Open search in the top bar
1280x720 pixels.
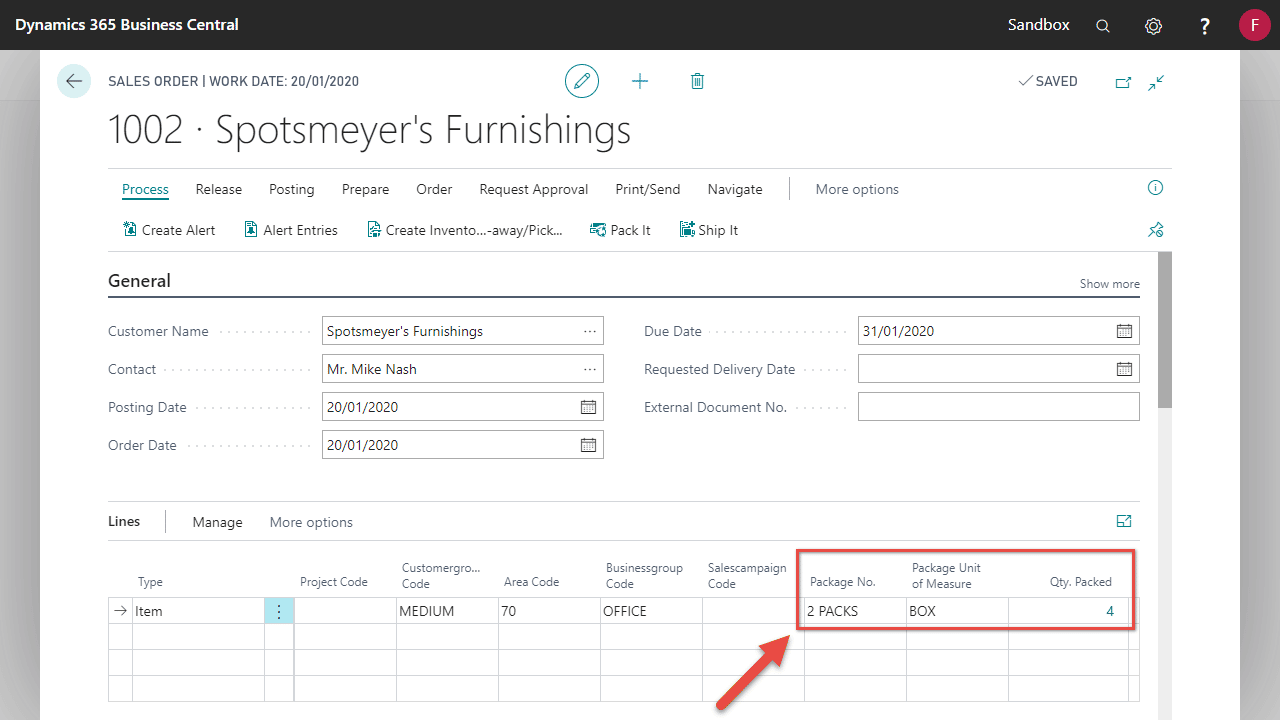[1103, 25]
